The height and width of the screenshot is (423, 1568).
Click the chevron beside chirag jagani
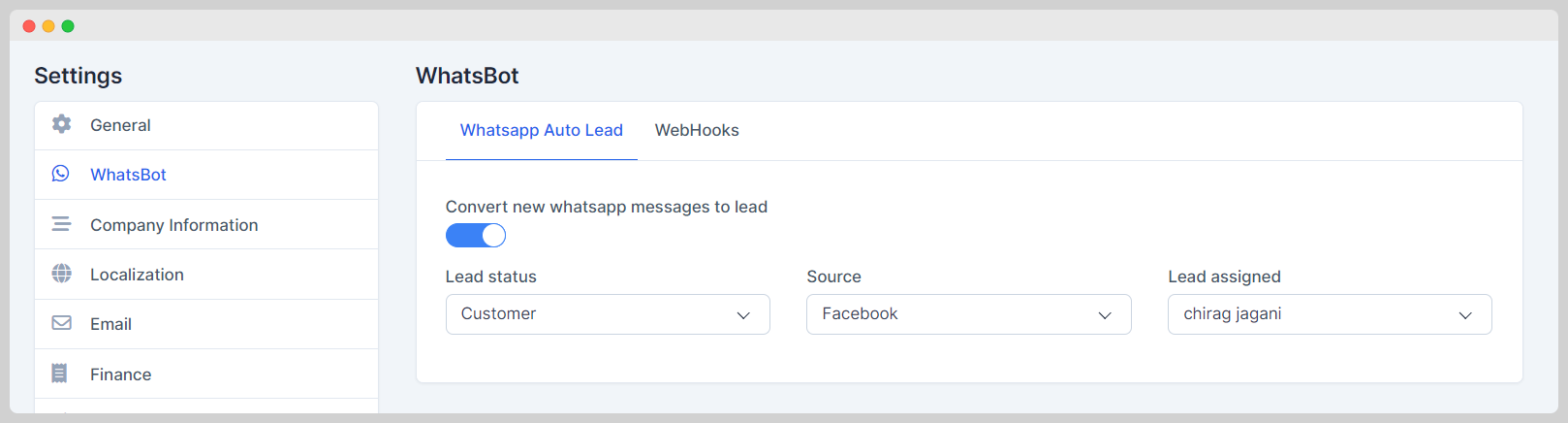tap(1465, 315)
